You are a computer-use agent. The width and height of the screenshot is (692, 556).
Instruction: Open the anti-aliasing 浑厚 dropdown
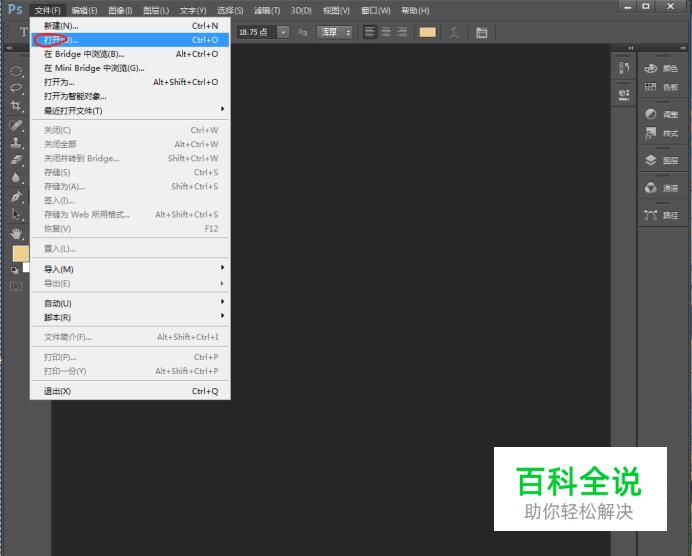coord(335,32)
